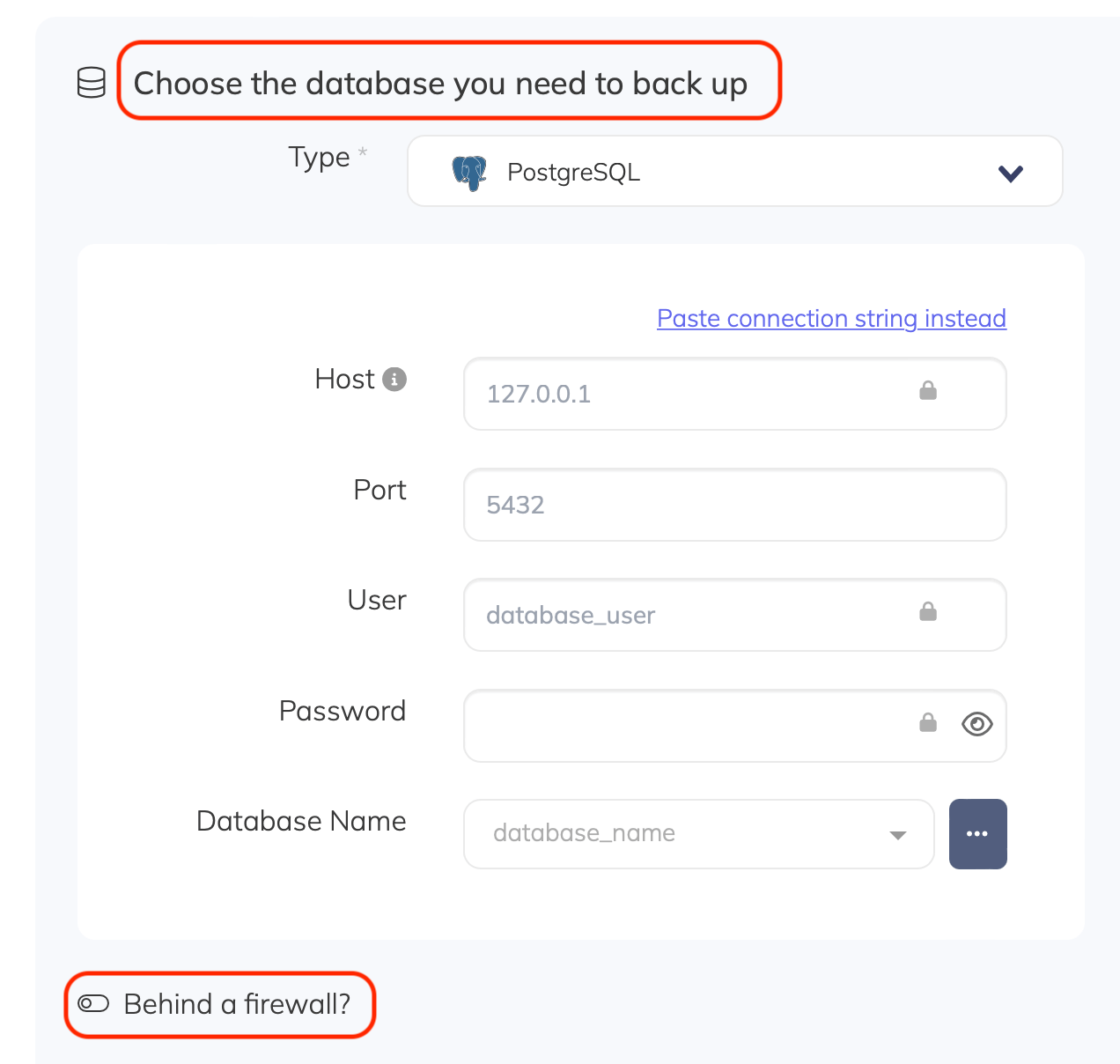Open the database Type dropdown
Screen dimensions: 1120x1064
pyautogui.click(x=1010, y=173)
